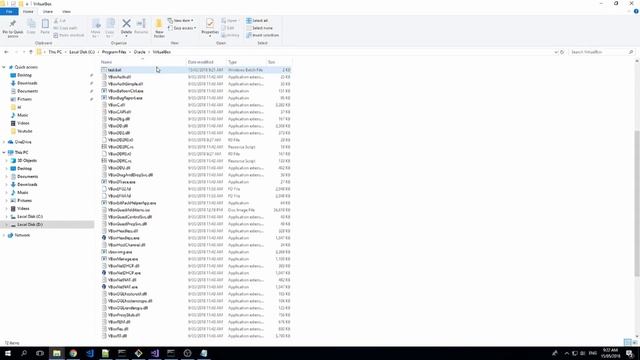Select the VBoxBugReport.exe file
640x360 pixels.
[x=125, y=98]
